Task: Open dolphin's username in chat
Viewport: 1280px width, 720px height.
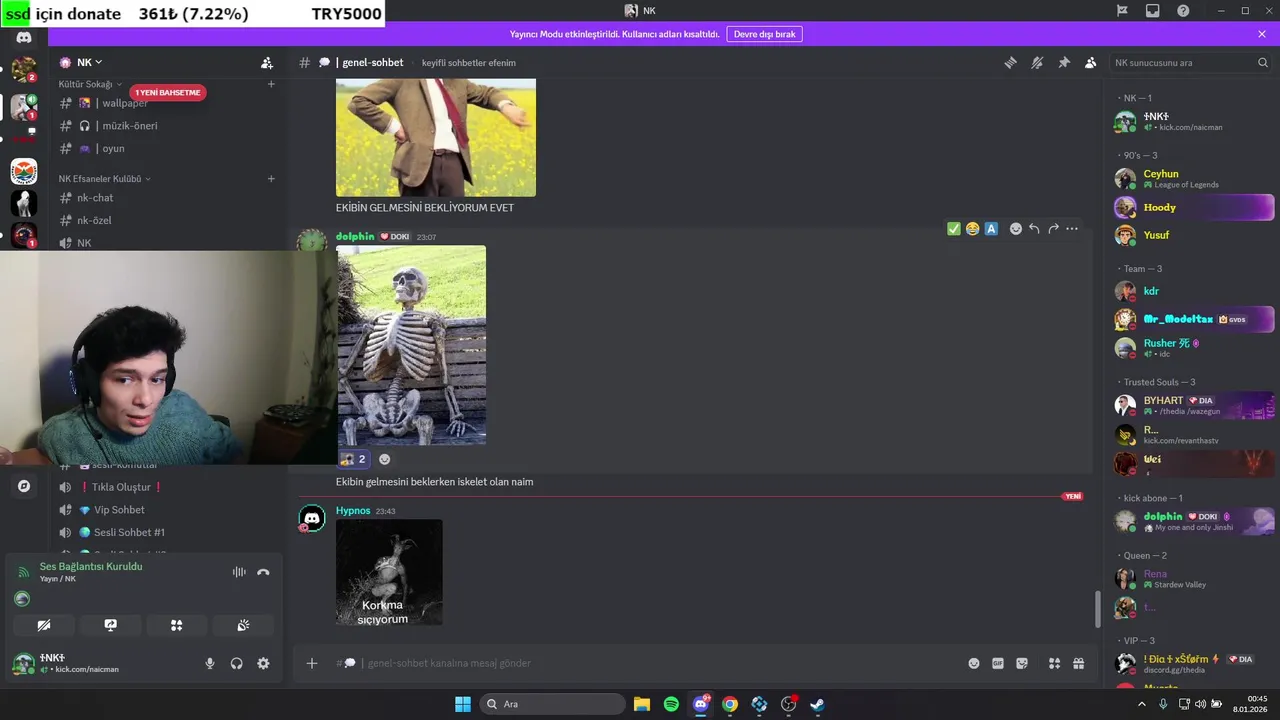Action: pyautogui.click(x=355, y=237)
